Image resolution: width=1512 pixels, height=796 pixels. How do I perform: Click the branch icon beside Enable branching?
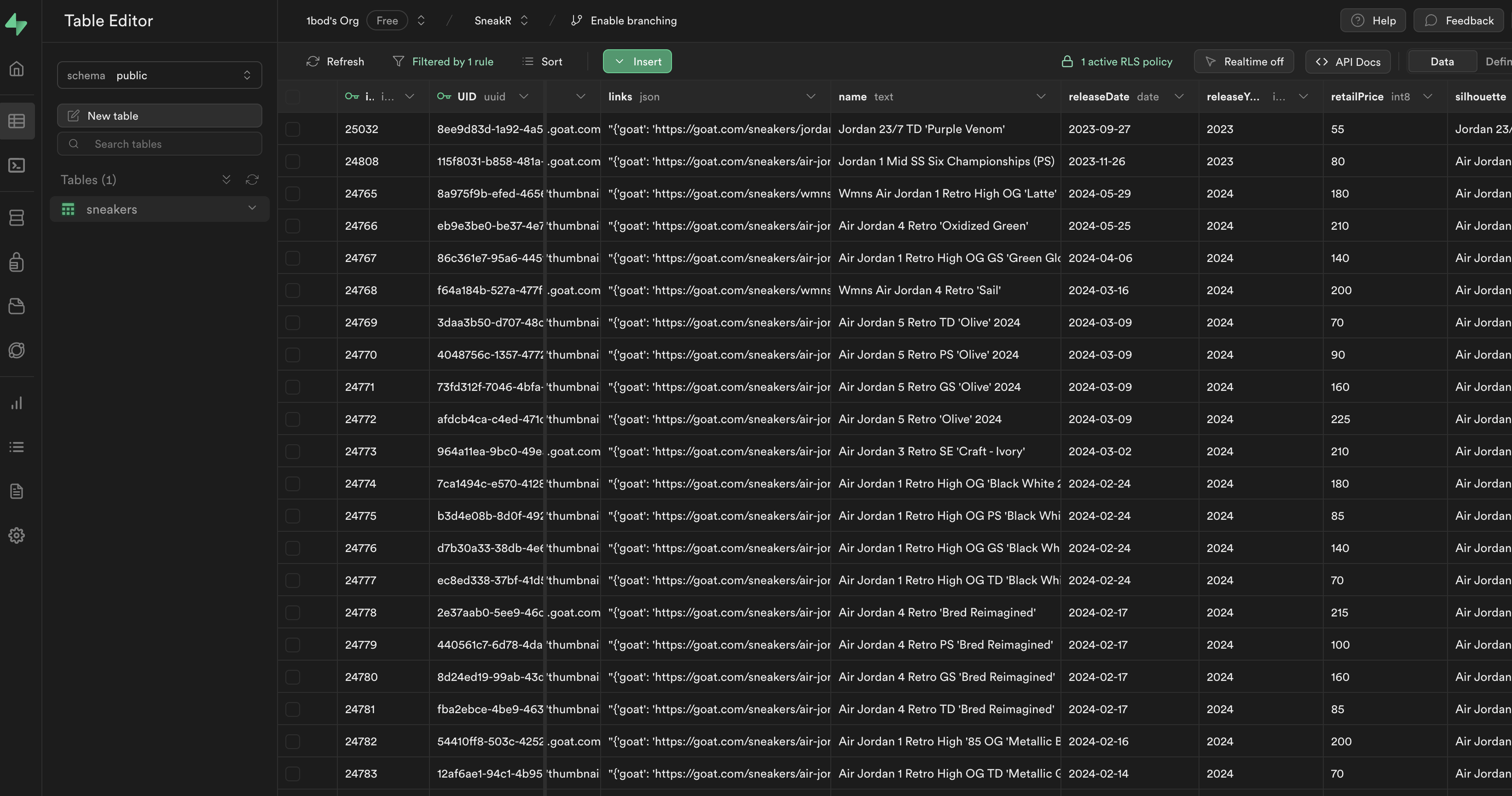coord(576,21)
